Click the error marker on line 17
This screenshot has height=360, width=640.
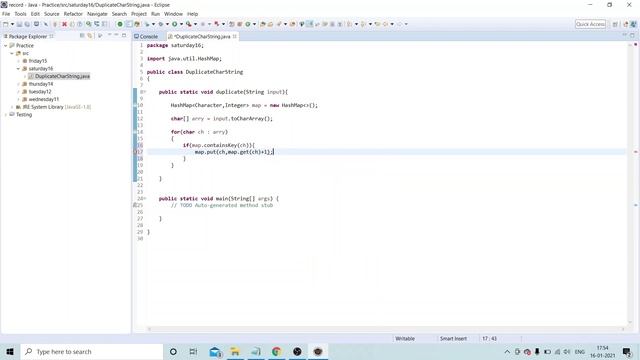point(135,152)
